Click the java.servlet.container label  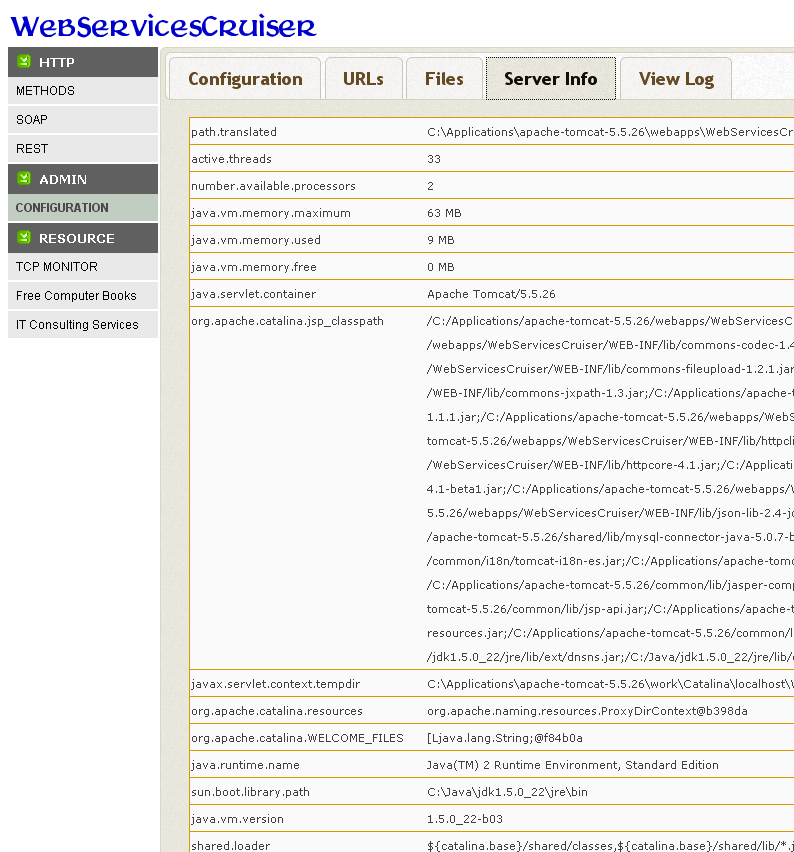coord(253,294)
